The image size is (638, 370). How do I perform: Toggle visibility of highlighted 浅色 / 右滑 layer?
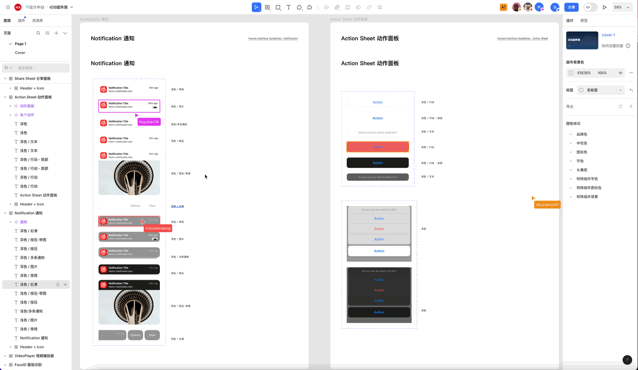(65, 285)
